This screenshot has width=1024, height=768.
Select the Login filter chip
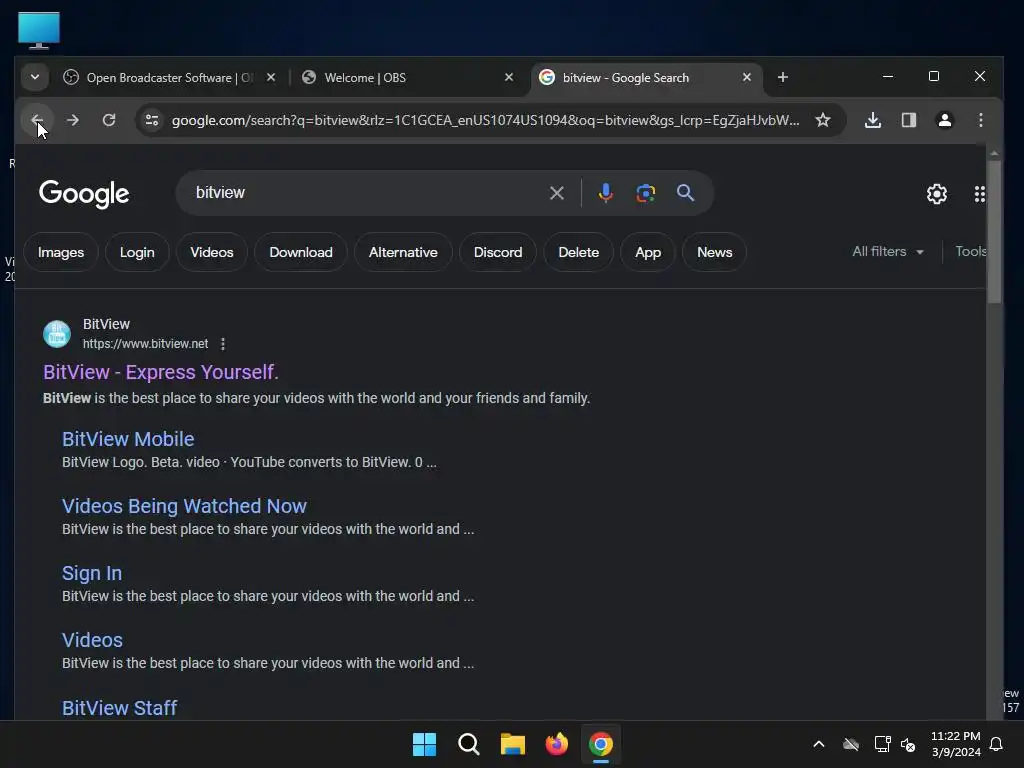pyautogui.click(x=137, y=252)
